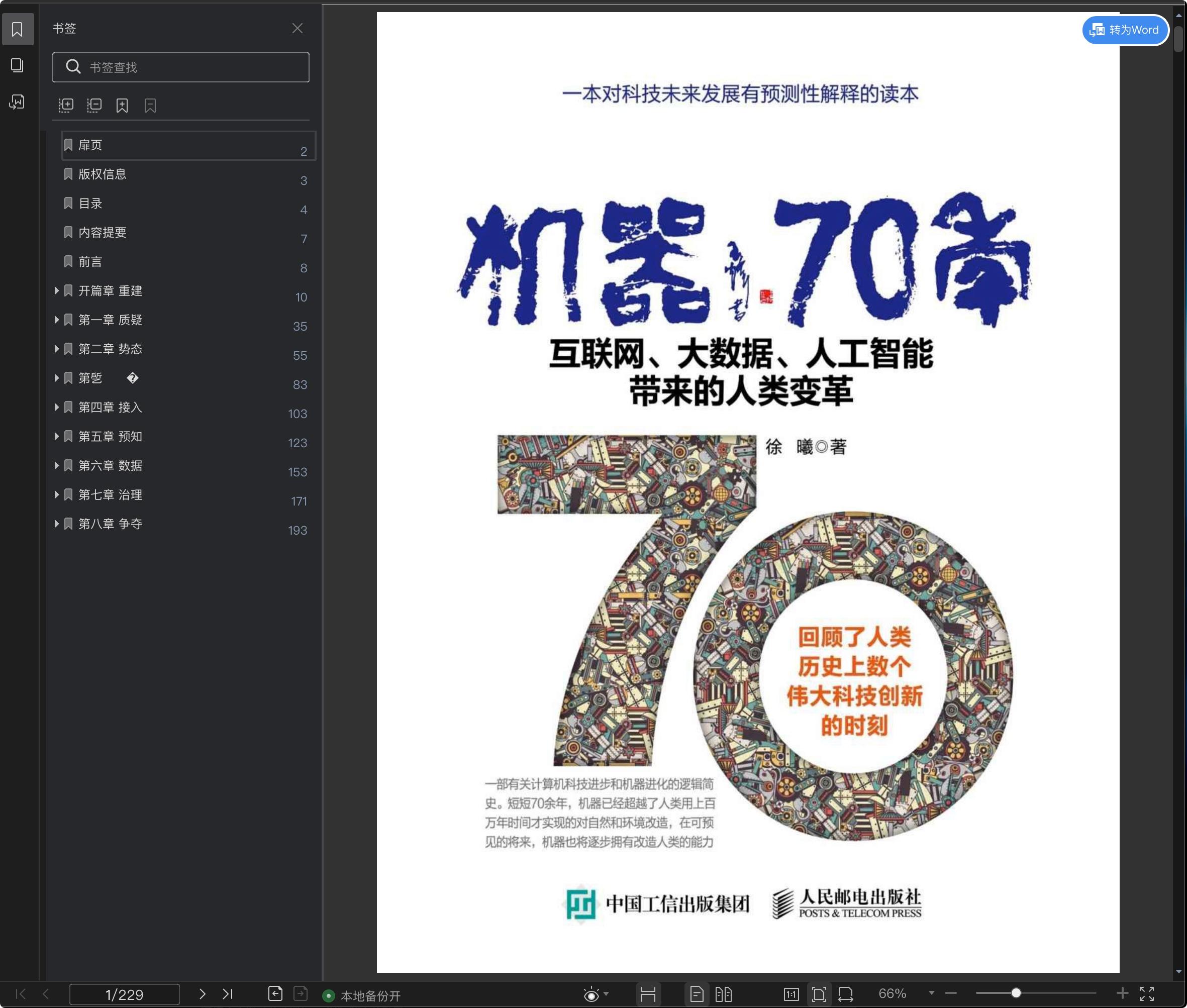Viewport: 1187px width, 1008px height.
Task: Set actual size 1:1 zoom icon
Action: pos(792,994)
